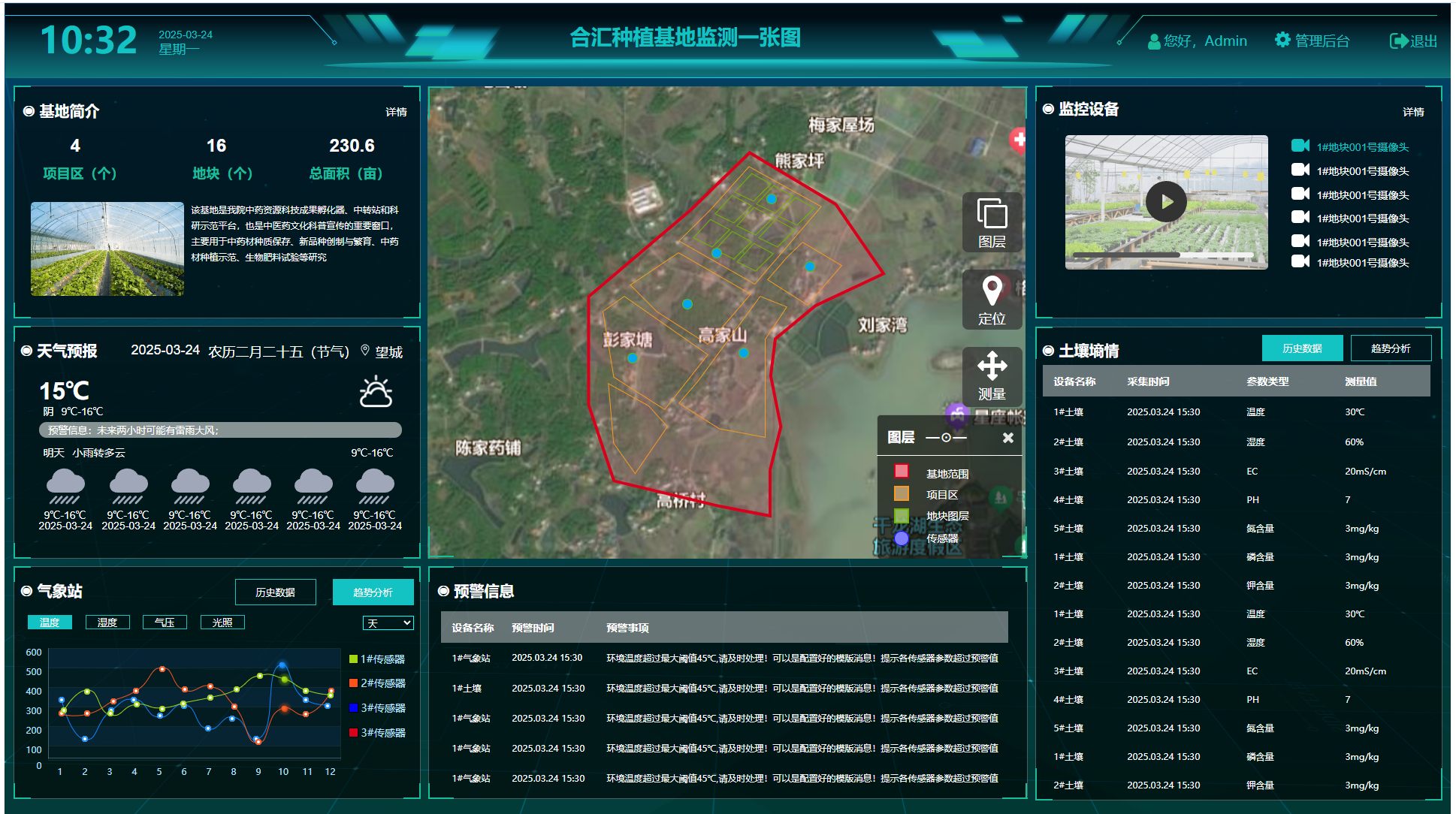Screen dimensions: 1456x814
Task: Adjust the 图层 opacity slider handle
Action: point(946,437)
